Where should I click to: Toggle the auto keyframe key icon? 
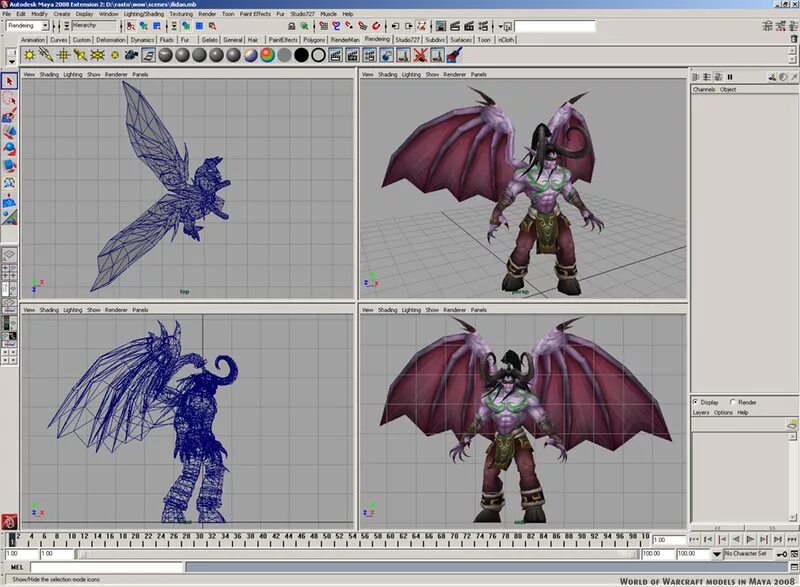point(782,554)
